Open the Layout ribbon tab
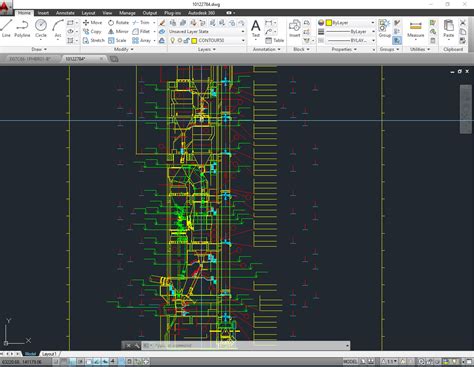This screenshot has width=474, height=367. pyautogui.click(x=88, y=13)
